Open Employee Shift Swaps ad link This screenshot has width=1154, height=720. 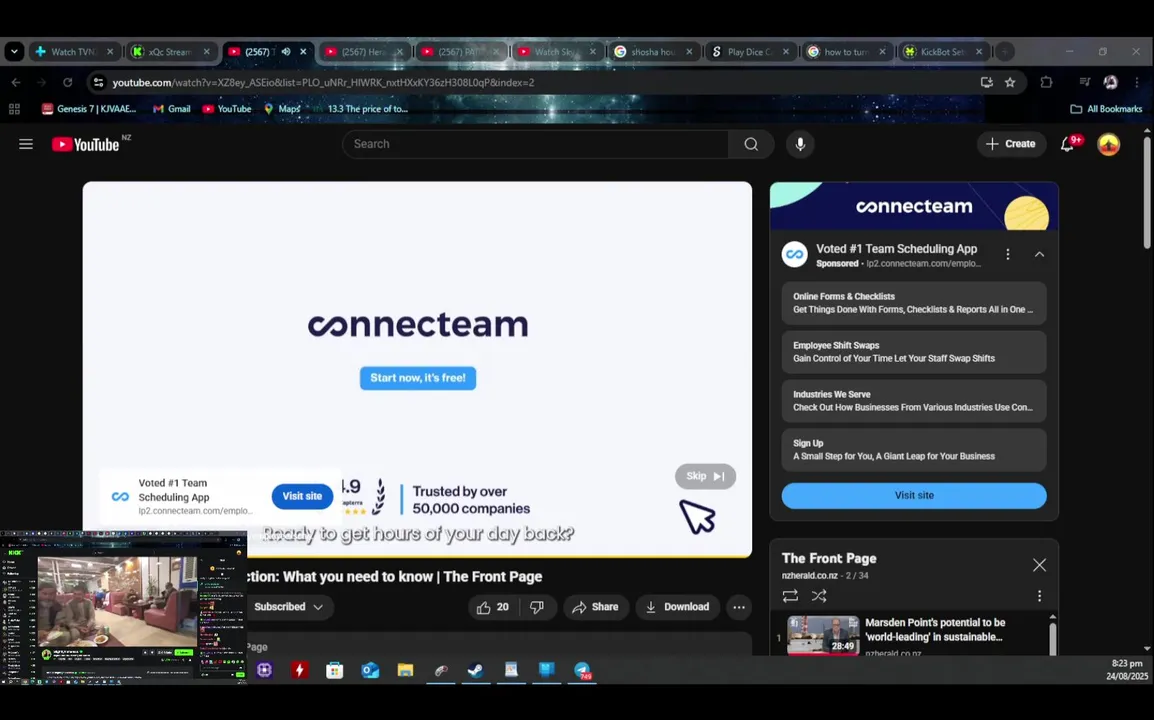coord(914,352)
